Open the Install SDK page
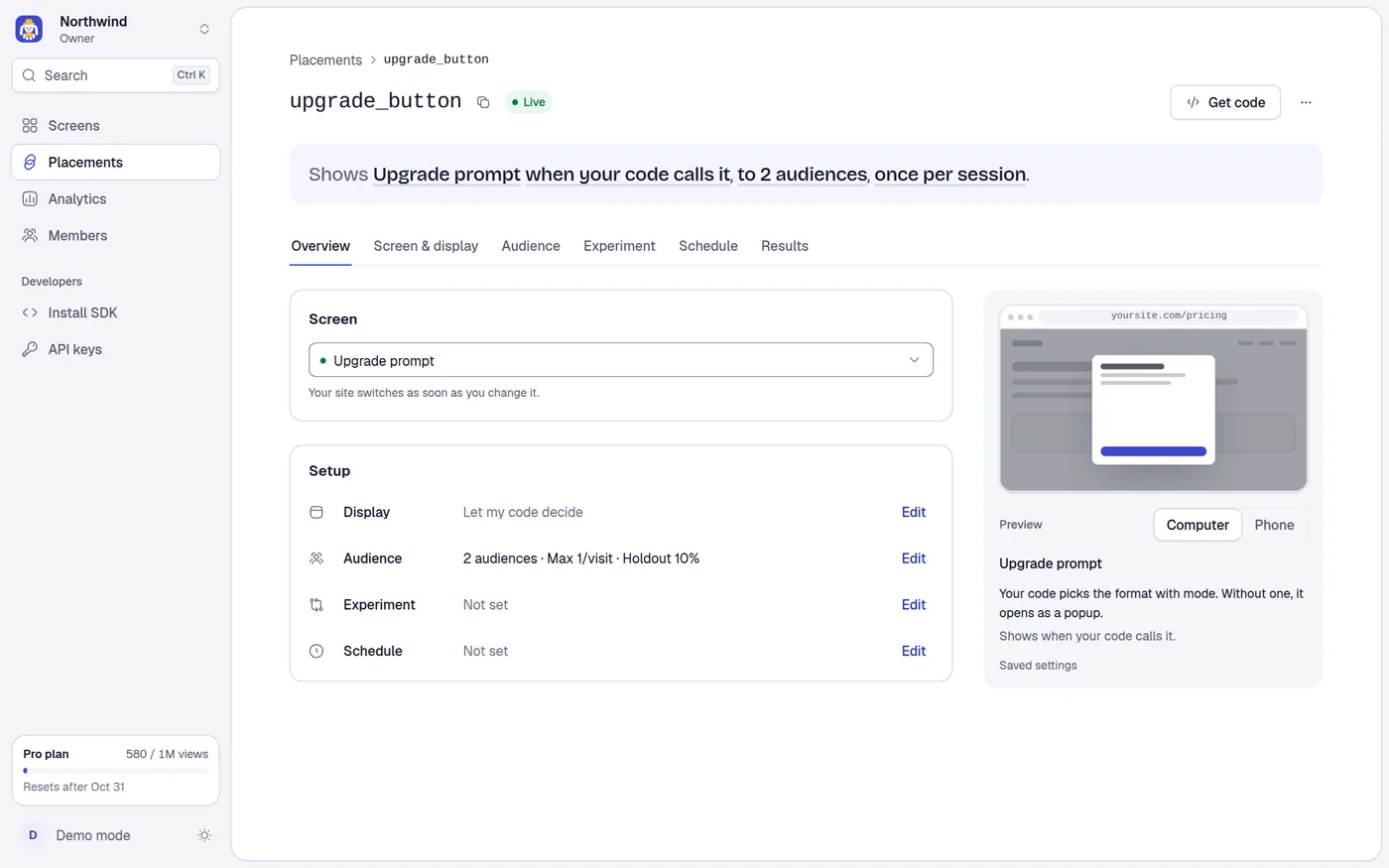The height and width of the screenshot is (868, 1389). pos(115,312)
